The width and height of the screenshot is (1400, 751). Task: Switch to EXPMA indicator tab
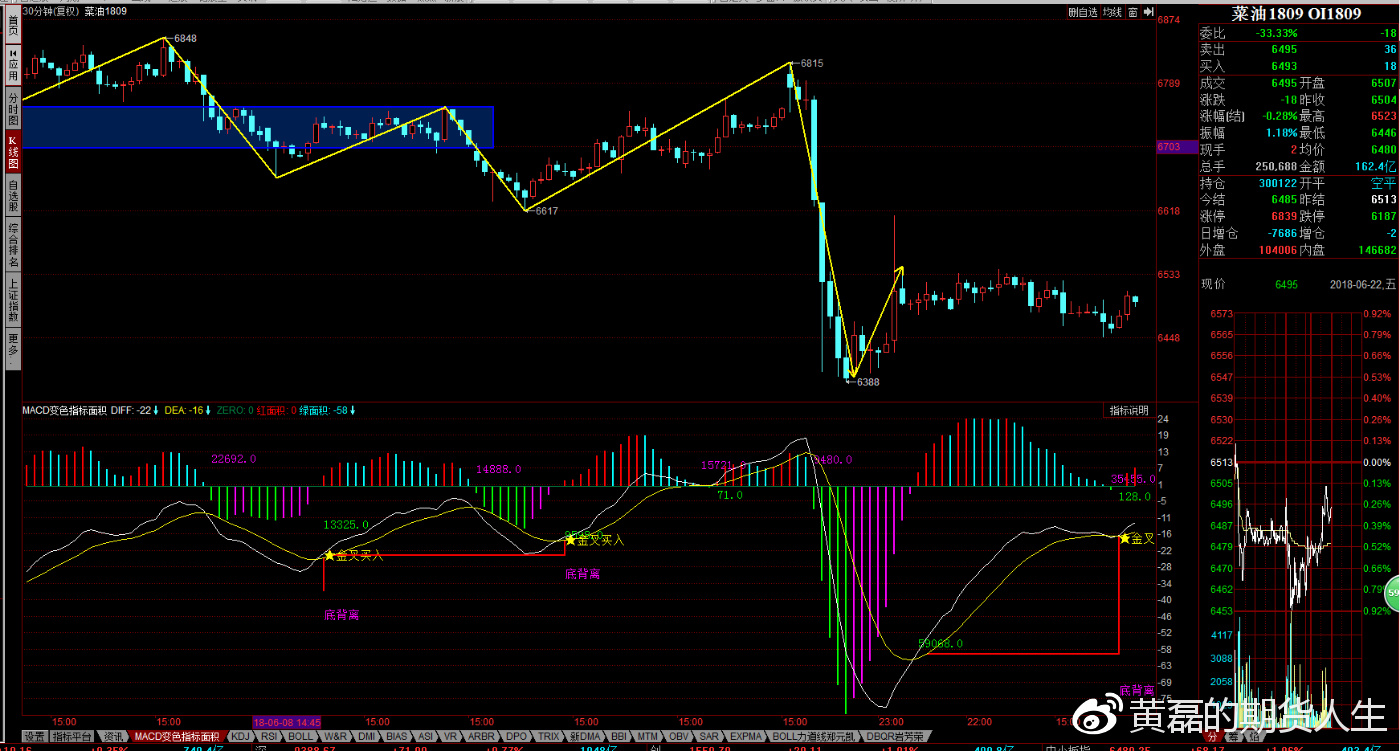[x=746, y=736]
